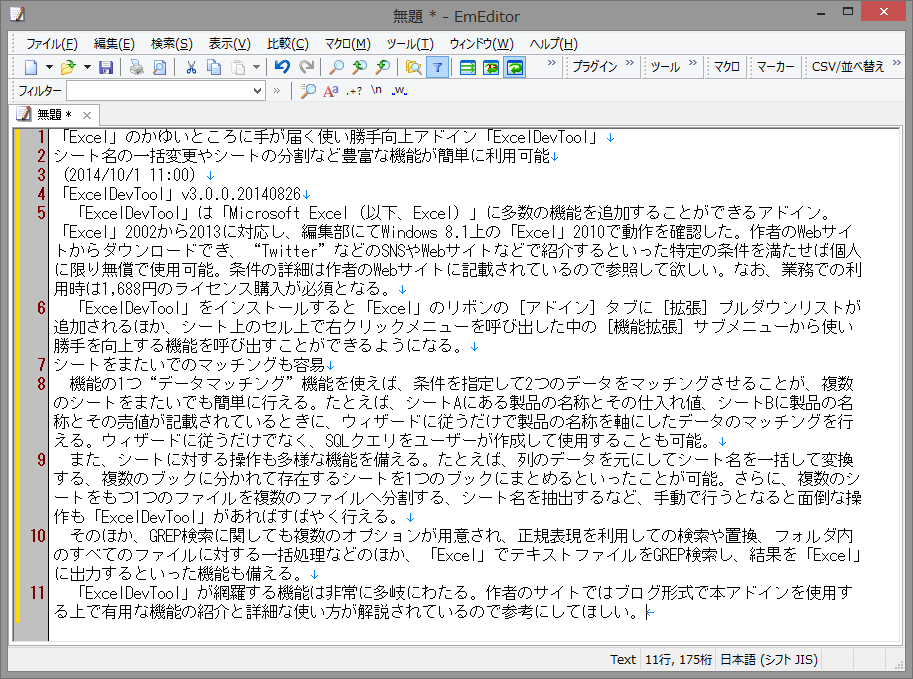This screenshot has height=679, width=913.
Task: Open Find in Files icon
Action: pyautogui.click(x=413, y=68)
